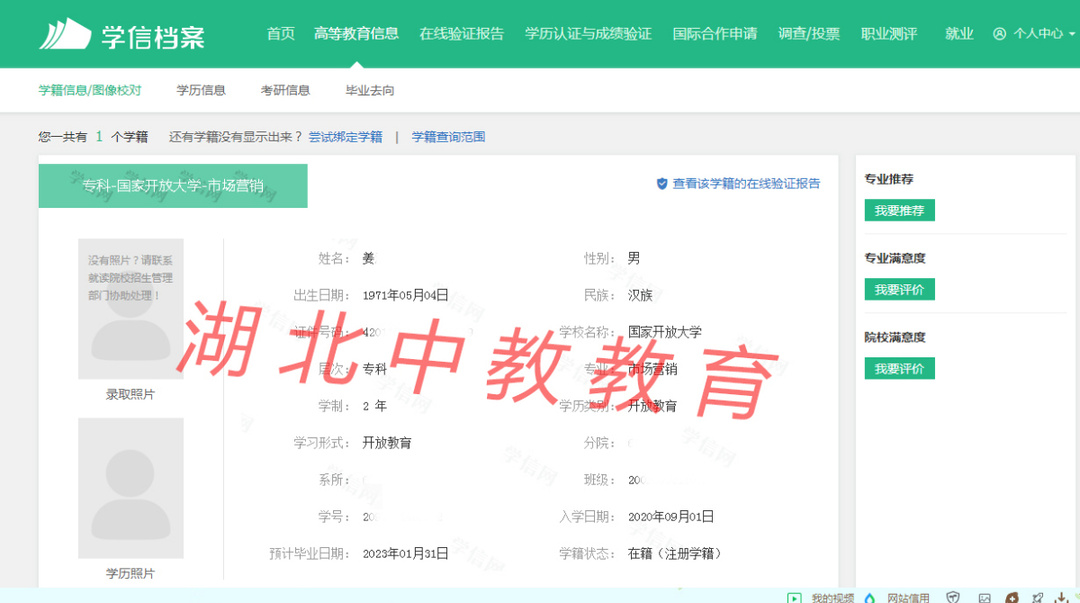Viewport: 1080px width, 603px height.
Task: Click the 学历照片 placeholder photo
Action: 131,488
